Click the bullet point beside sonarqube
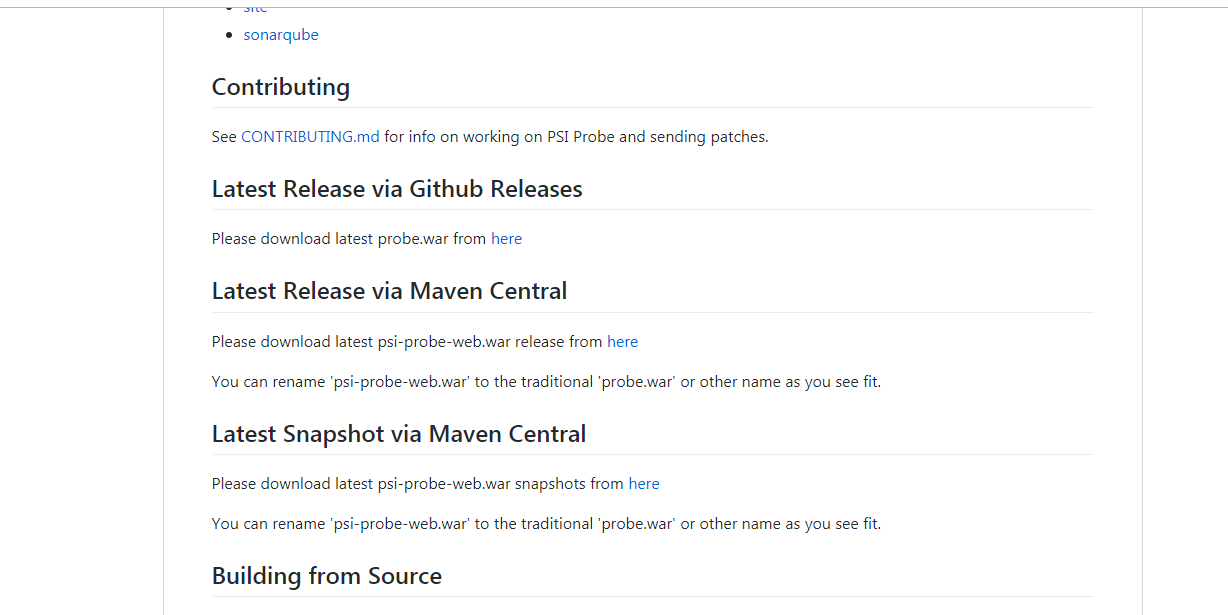 coord(229,35)
